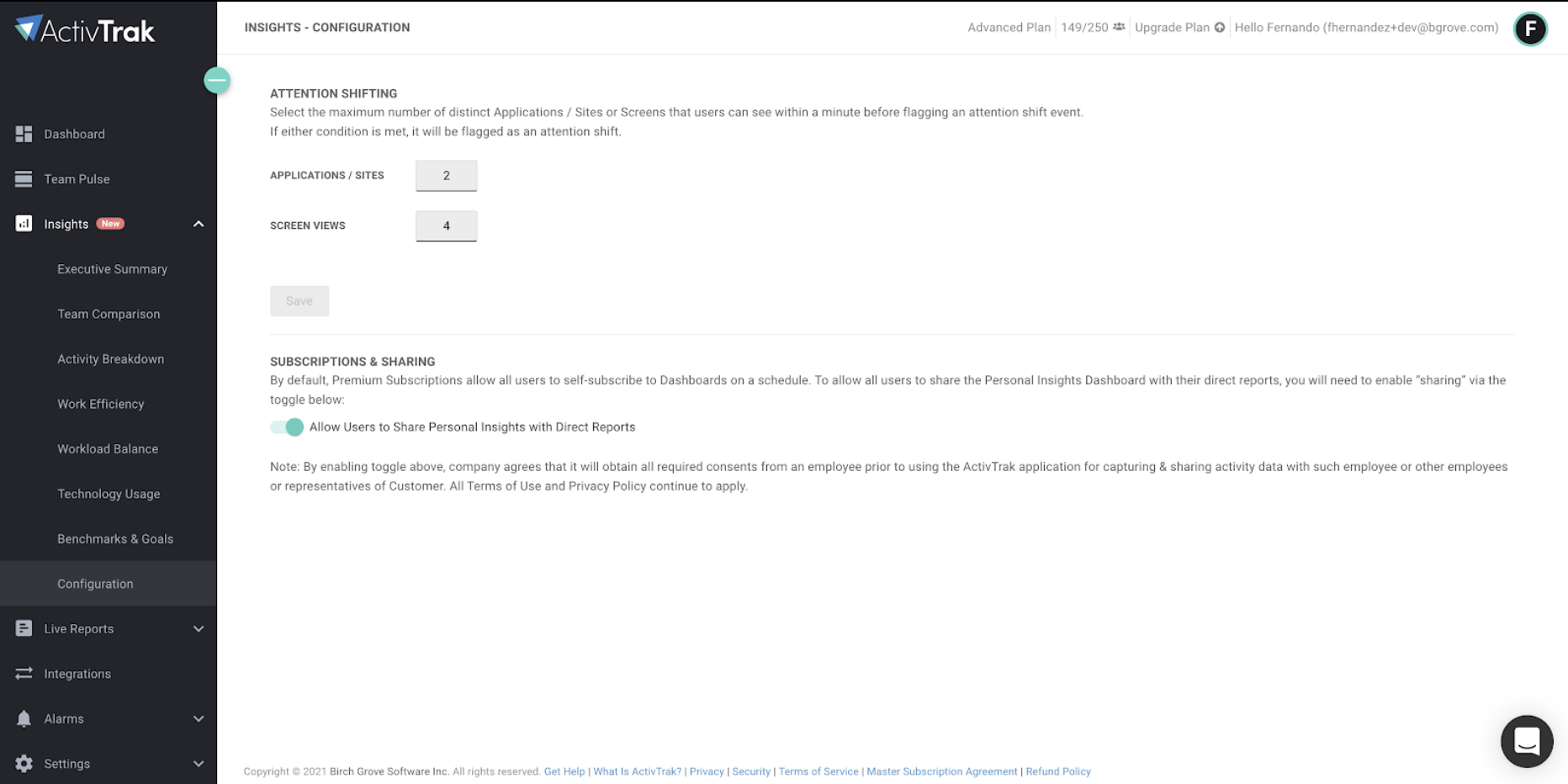
Task: Open the Security footer link
Action: 751,771
